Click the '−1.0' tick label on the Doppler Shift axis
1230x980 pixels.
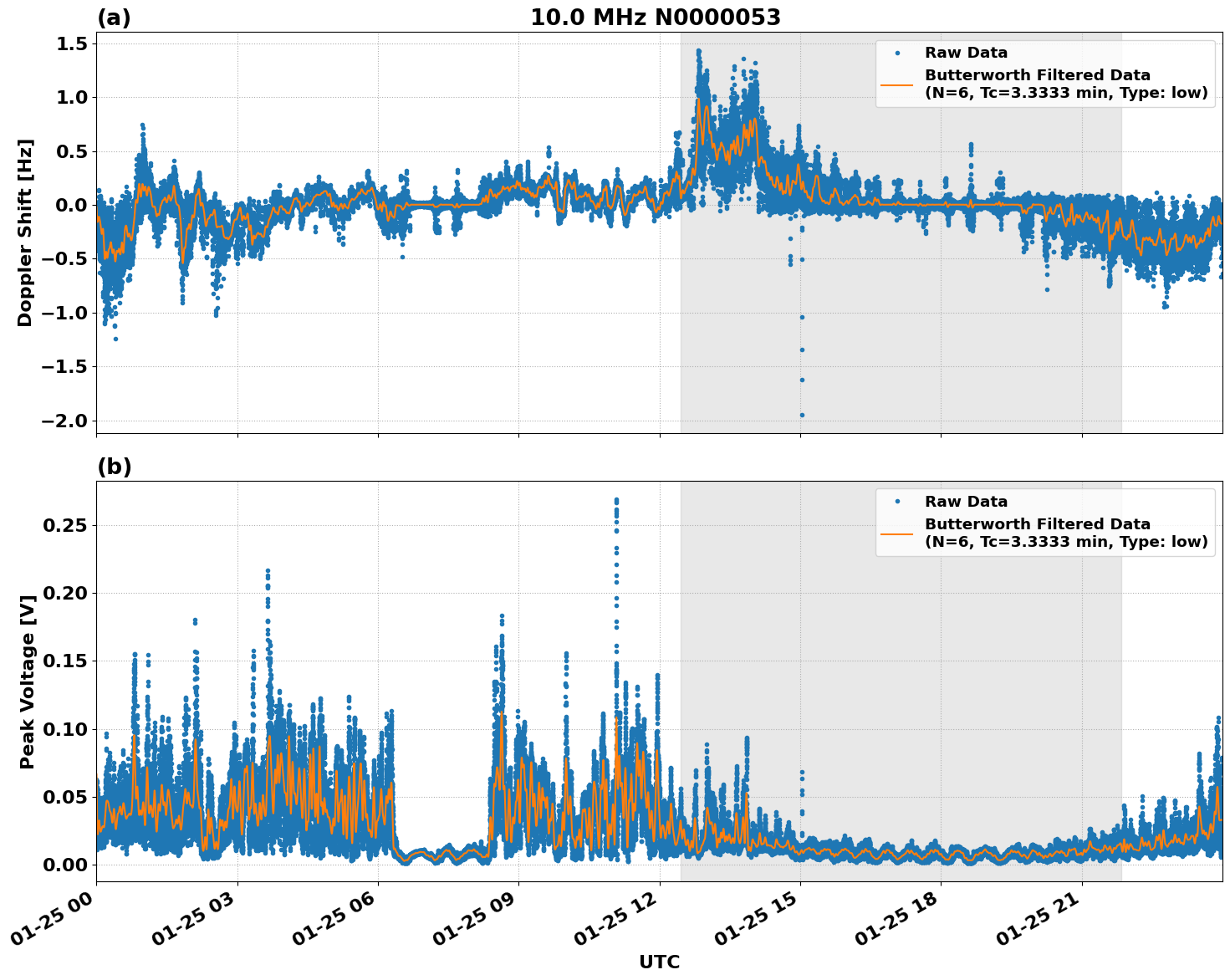point(64,313)
